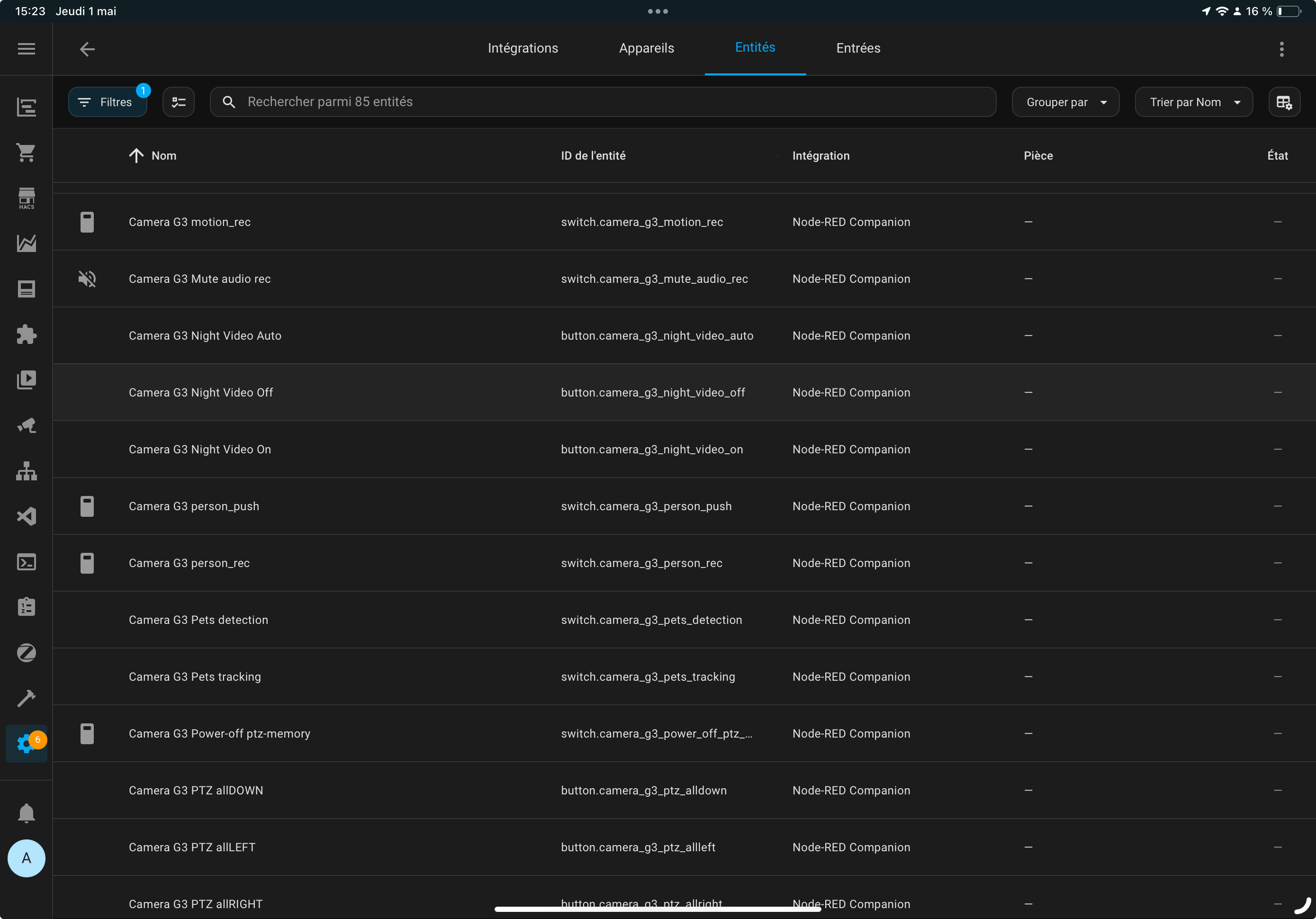Click the hamburger menu icon

pyautogui.click(x=27, y=49)
